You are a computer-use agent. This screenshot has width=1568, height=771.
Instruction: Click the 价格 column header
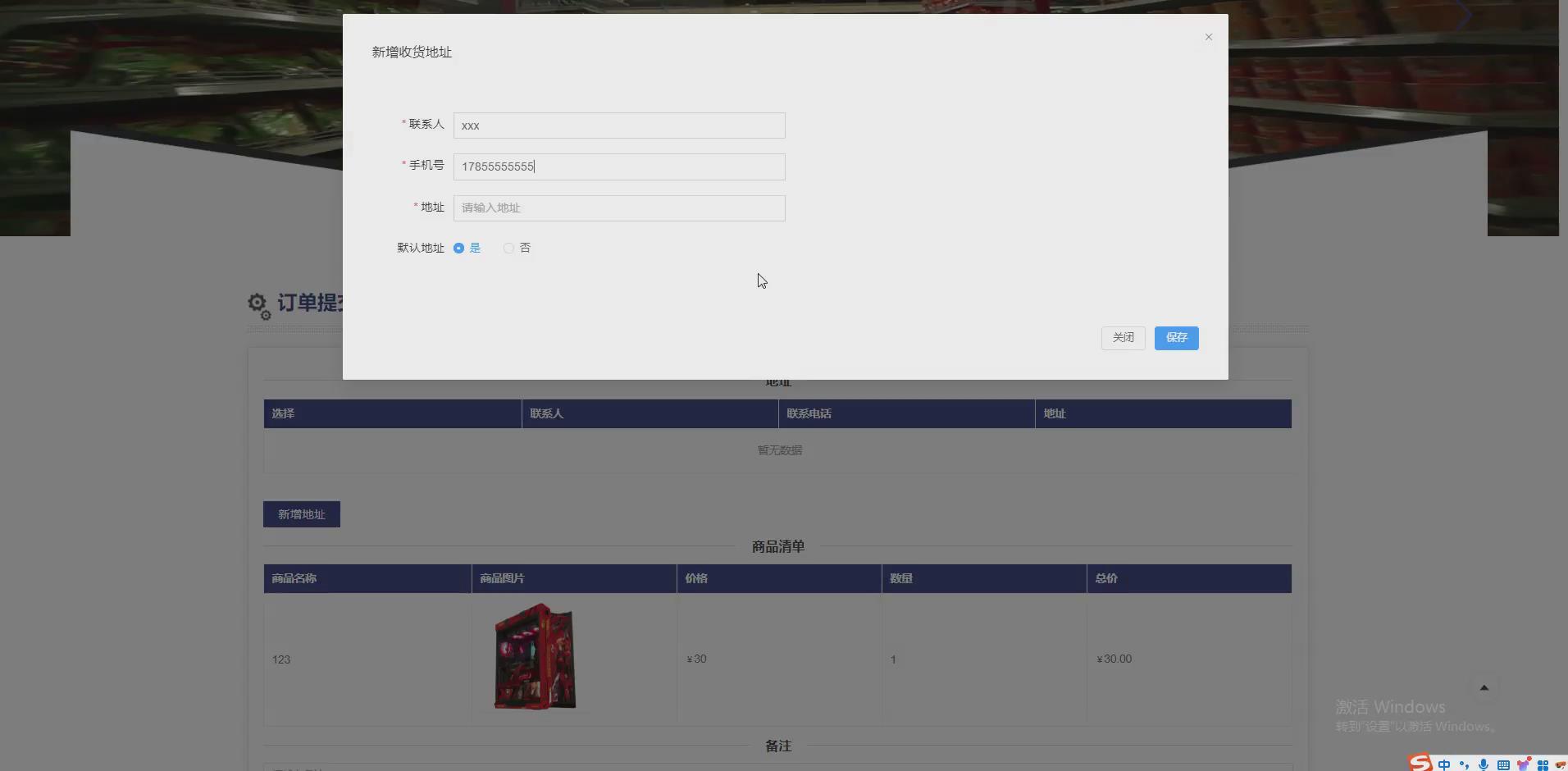[779, 578]
